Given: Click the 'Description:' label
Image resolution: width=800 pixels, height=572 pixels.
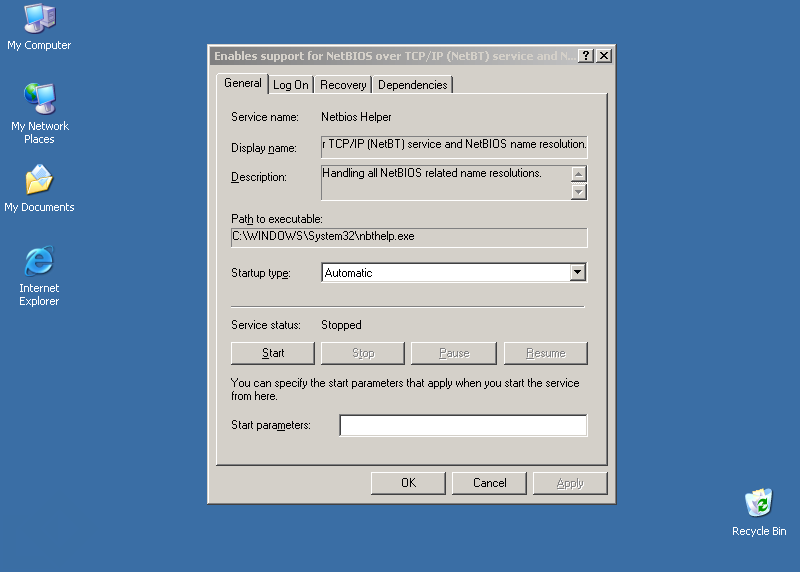Looking at the screenshot, I should [x=259, y=177].
